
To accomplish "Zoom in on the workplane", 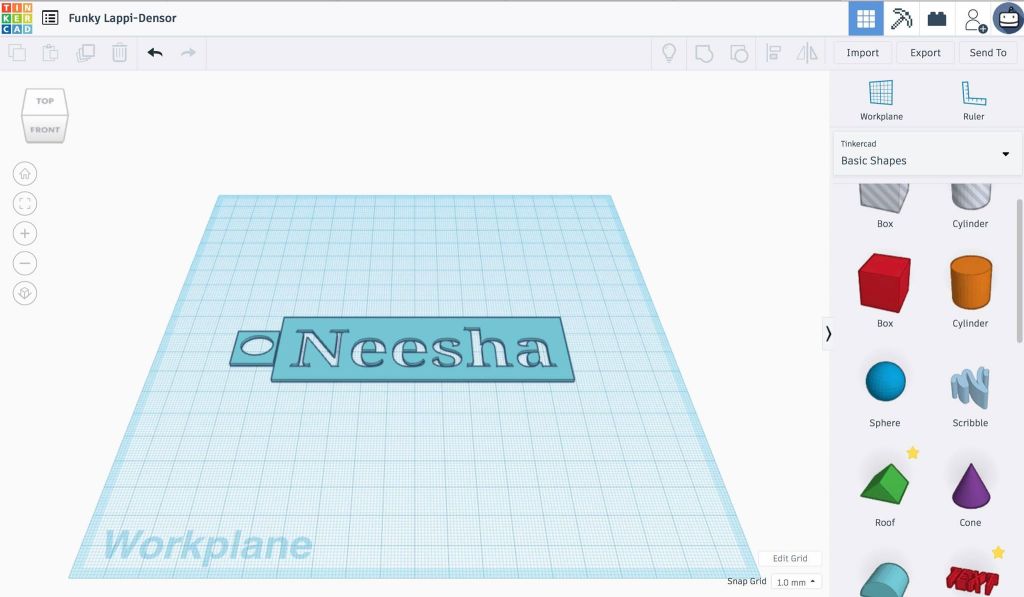I will 25,234.
